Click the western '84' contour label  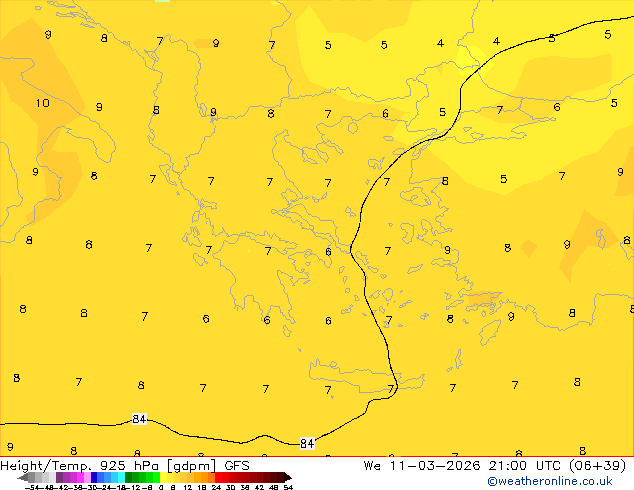point(139,419)
